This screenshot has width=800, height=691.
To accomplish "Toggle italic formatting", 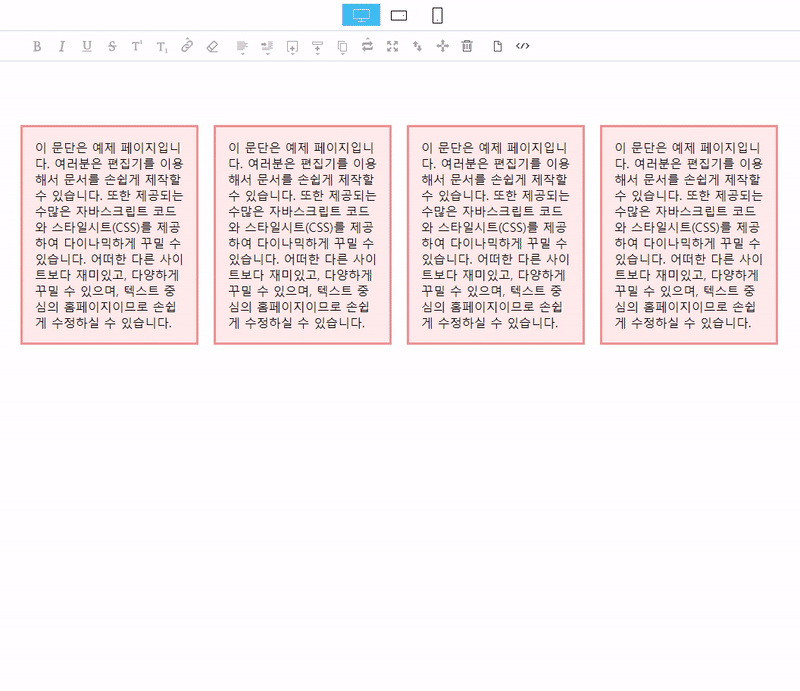I will 61,46.
